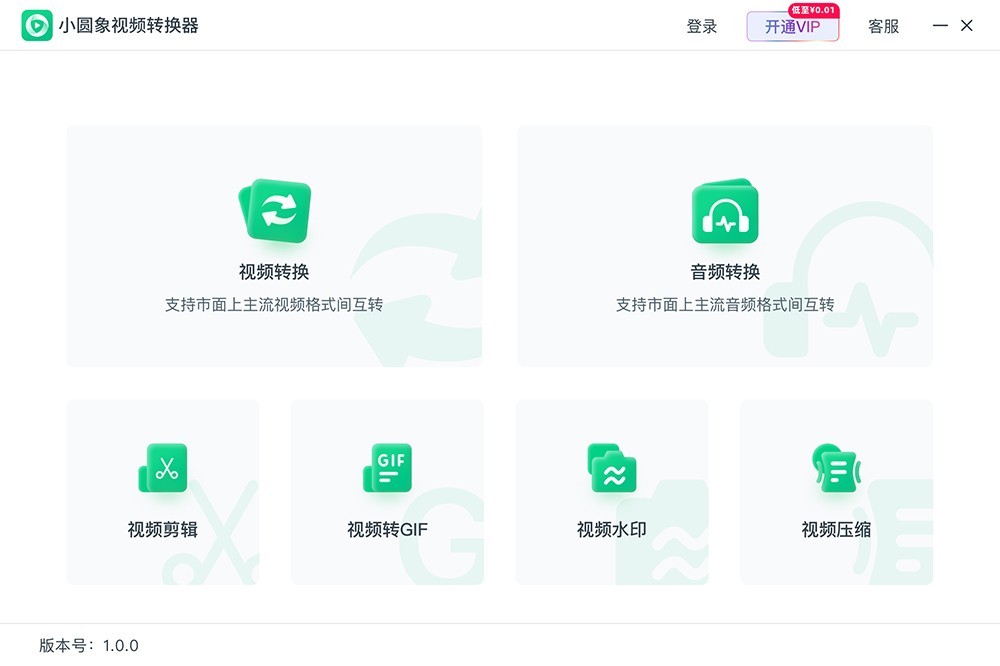Click the 低至¥0.01 promo badge
The image size is (1000, 666).
[813, 10]
